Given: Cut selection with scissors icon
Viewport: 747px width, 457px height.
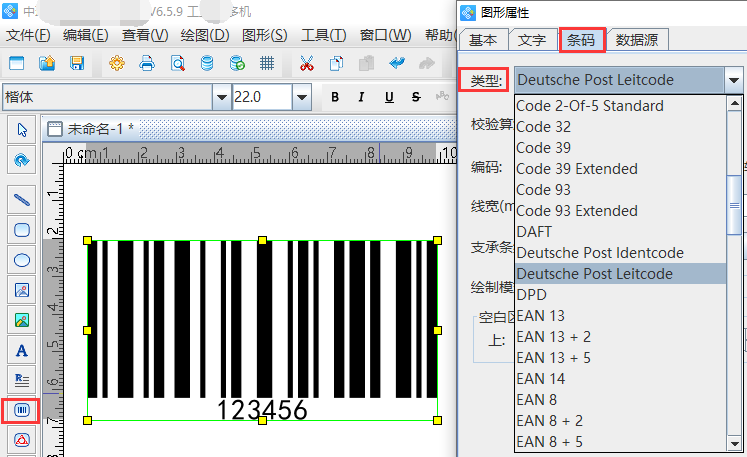Looking at the screenshot, I should (306, 63).
